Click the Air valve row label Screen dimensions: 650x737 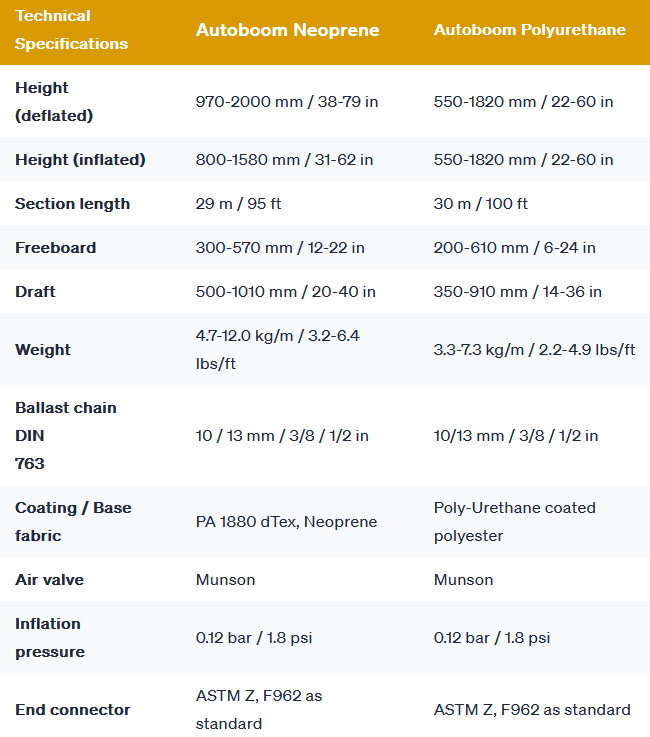(50, 580)
